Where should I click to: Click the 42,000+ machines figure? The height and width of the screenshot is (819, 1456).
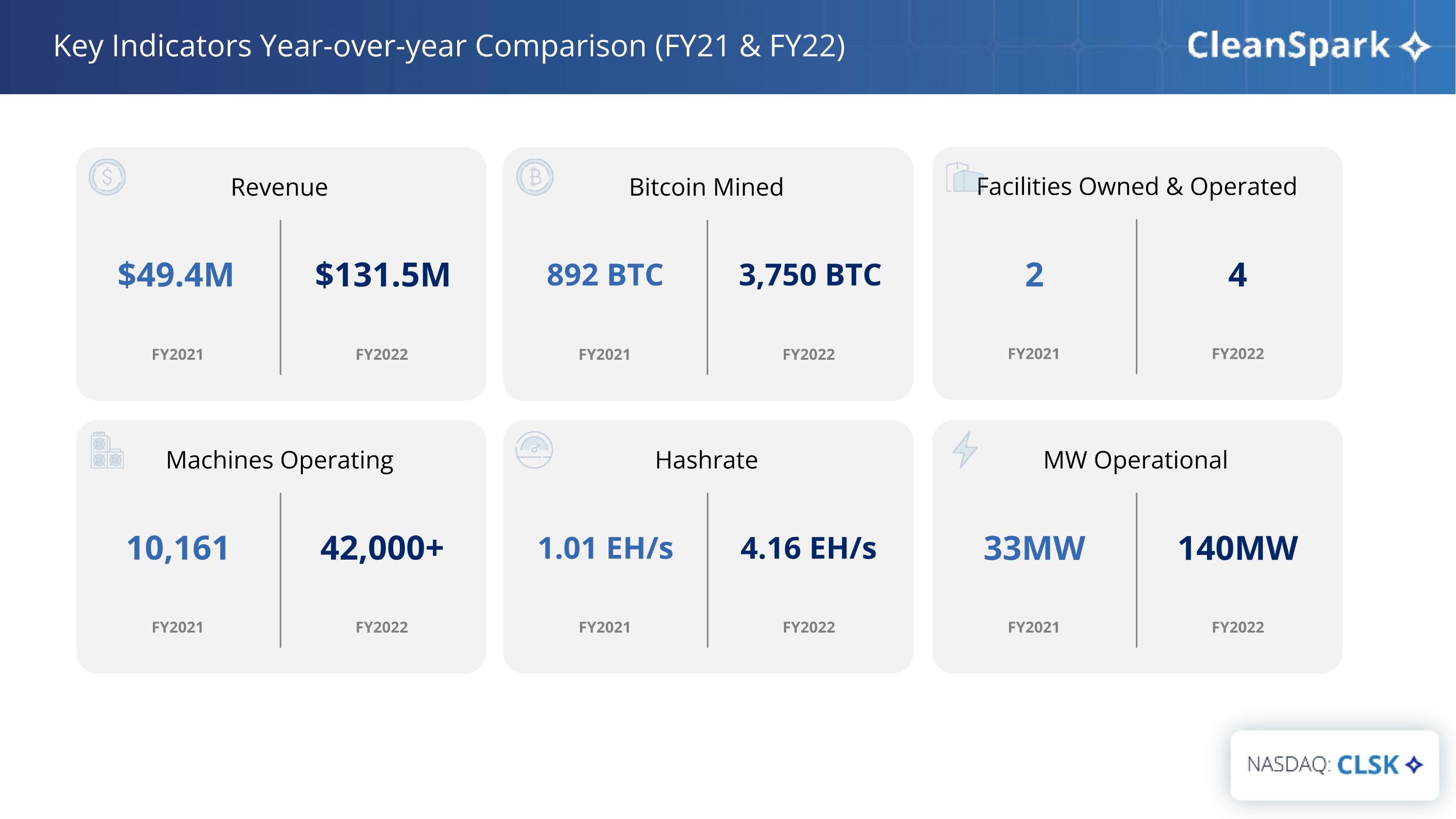pyautogui.click(x=382, y=548)
